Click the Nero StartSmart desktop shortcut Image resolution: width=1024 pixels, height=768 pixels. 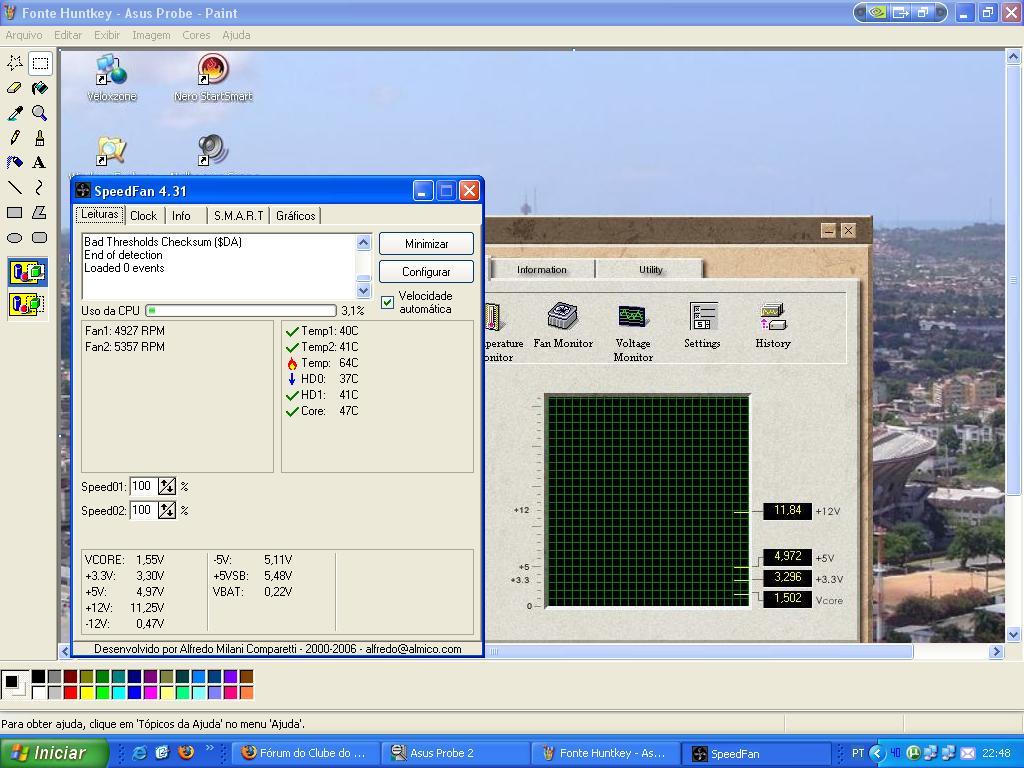[213, 78]
